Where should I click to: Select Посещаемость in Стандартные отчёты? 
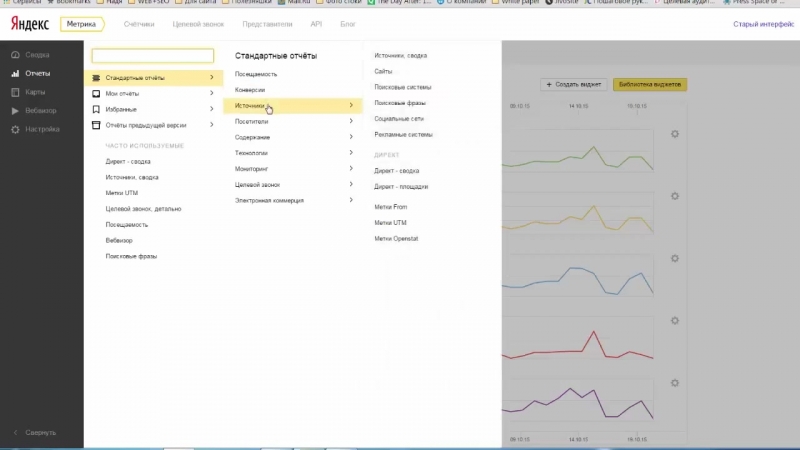(x=256, y=74)
